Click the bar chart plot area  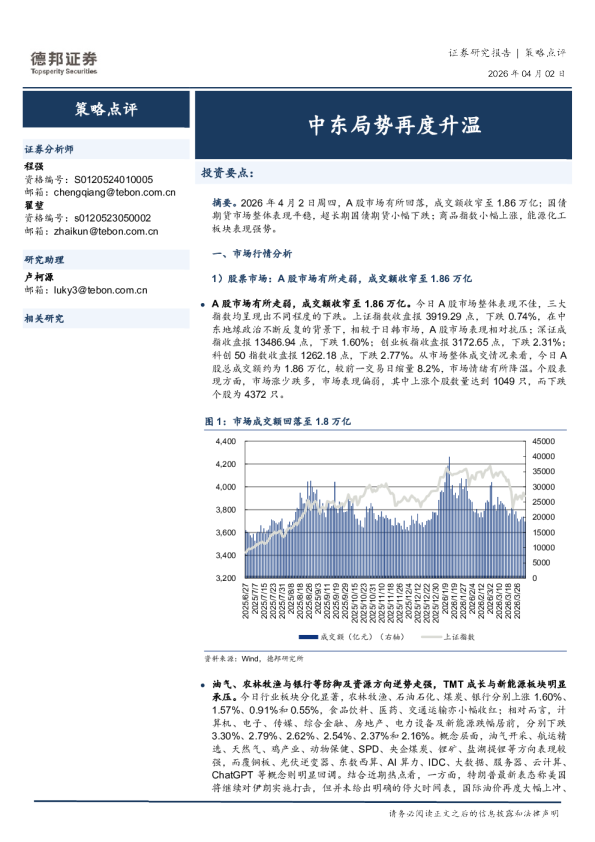click(385, 510)
